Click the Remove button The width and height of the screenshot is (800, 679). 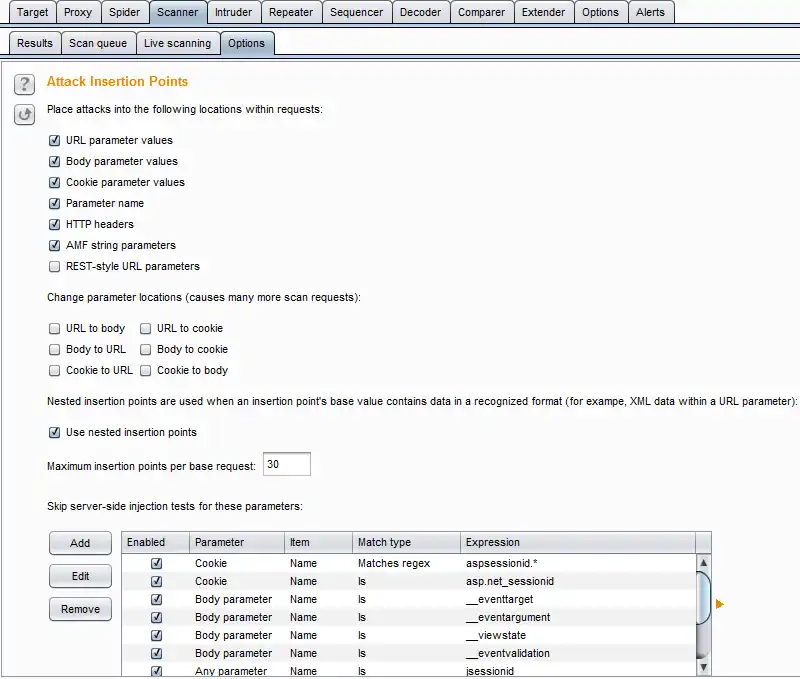[x=80, y=609]
